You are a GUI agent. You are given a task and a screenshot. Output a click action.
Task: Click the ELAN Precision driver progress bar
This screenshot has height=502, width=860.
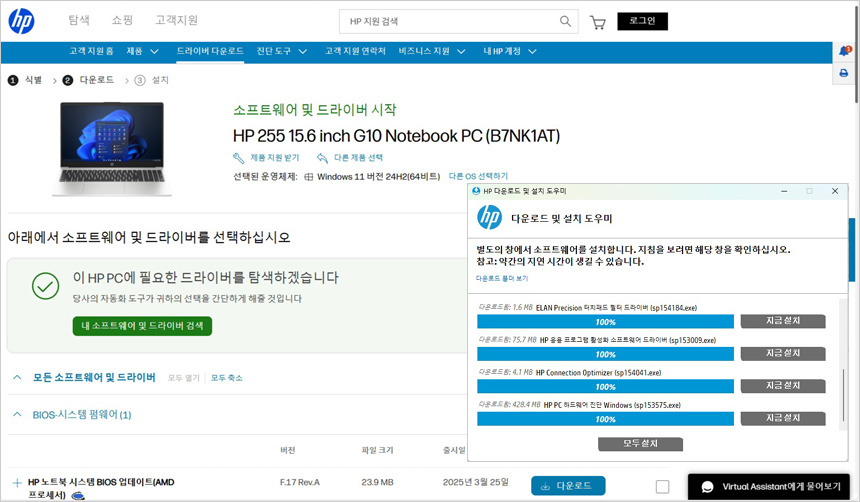click(x=605, y=322)
